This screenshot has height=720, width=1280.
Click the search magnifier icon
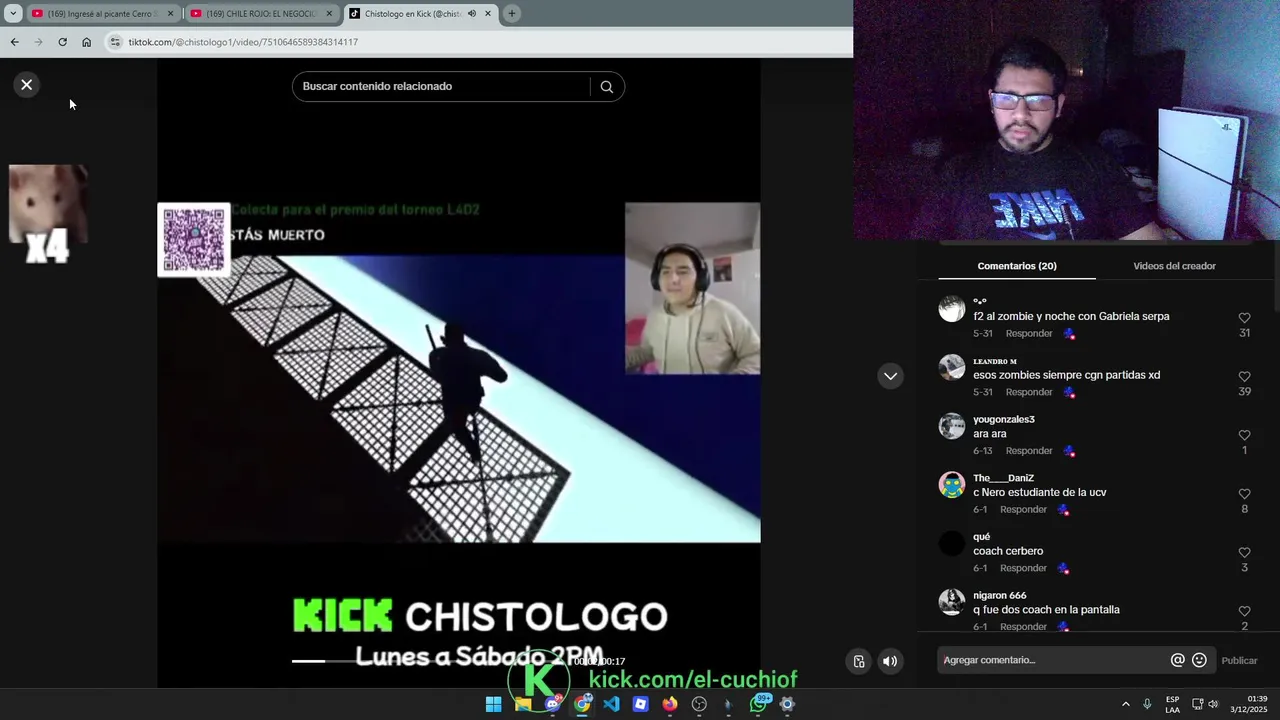pyautogui.click(x=606, y=87)
